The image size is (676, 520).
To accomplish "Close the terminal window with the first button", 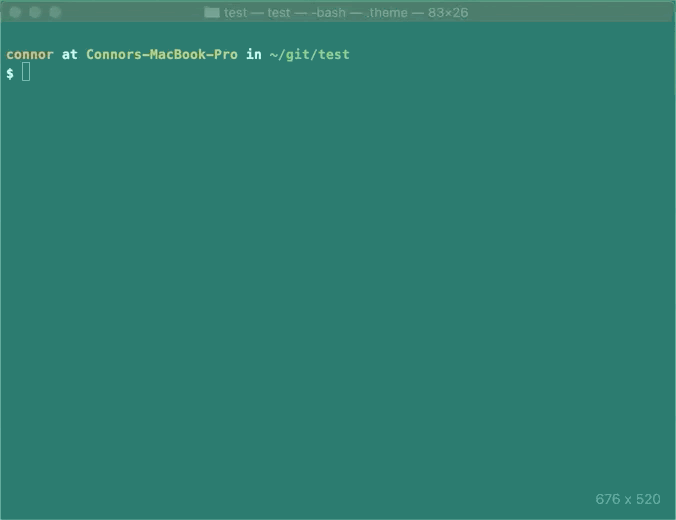I will [x=15, y=12].
